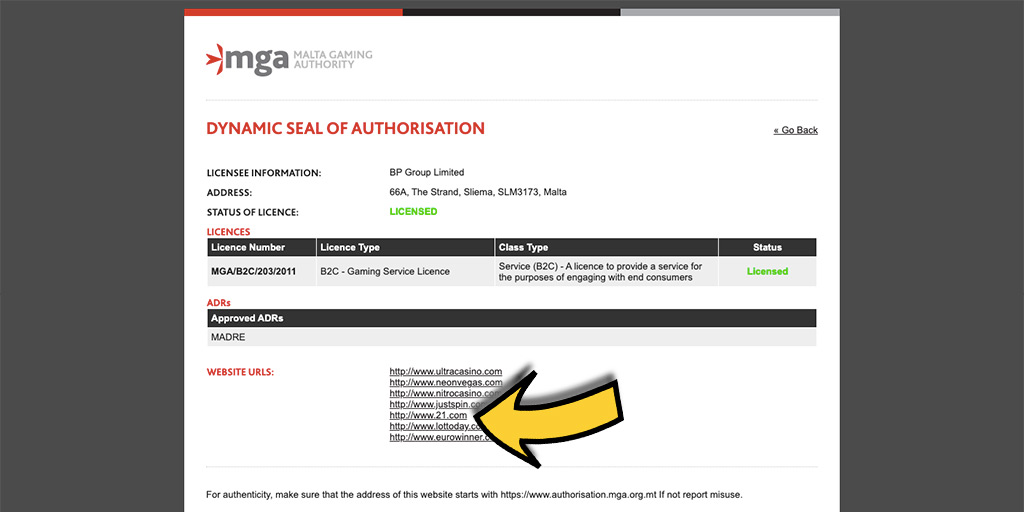
Task: Click the green Licensed status in table
Action: [767, 271]
